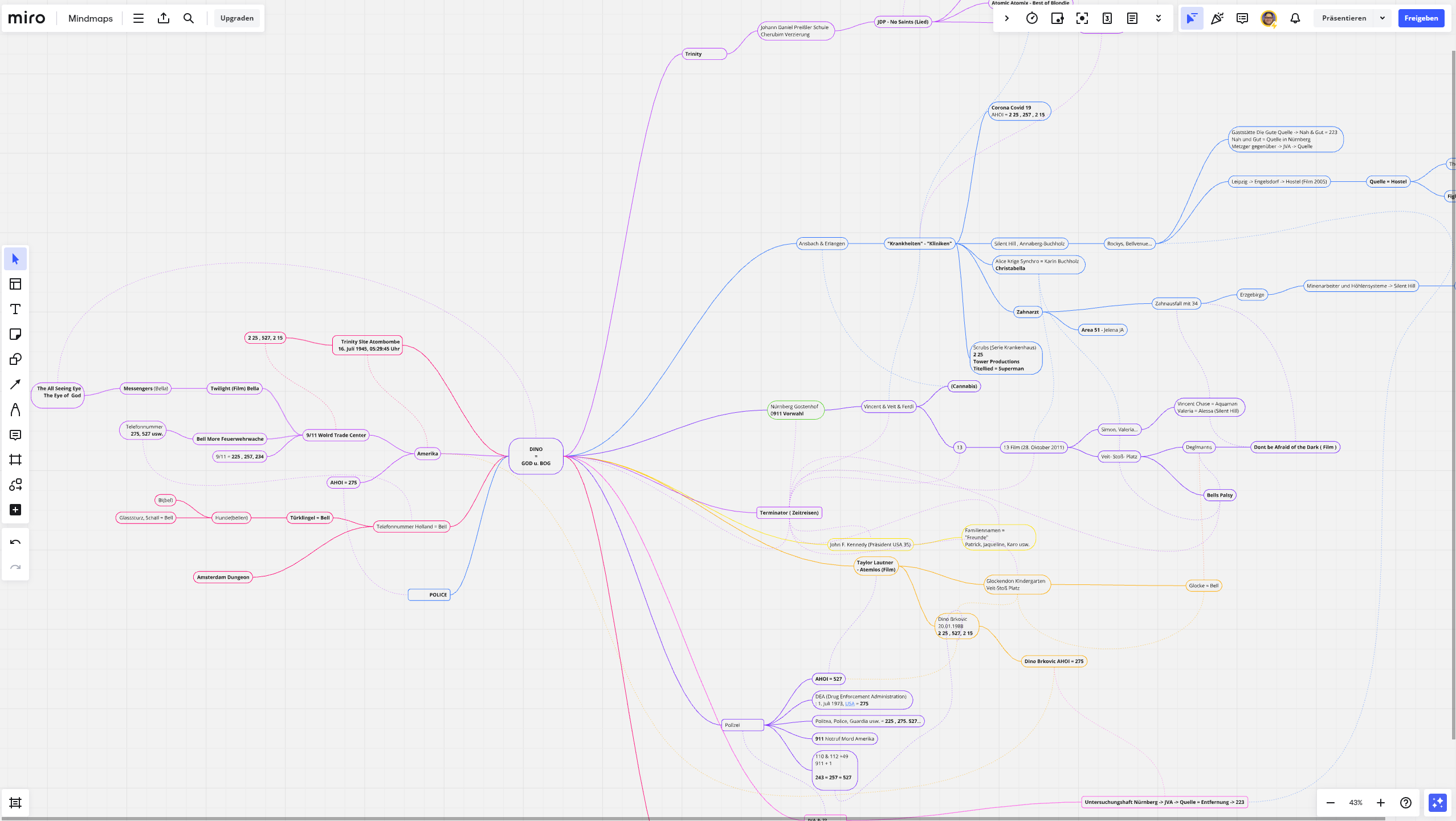Click the redo arrow
This screenshot has height=821, width=1456.
(15, 567)
